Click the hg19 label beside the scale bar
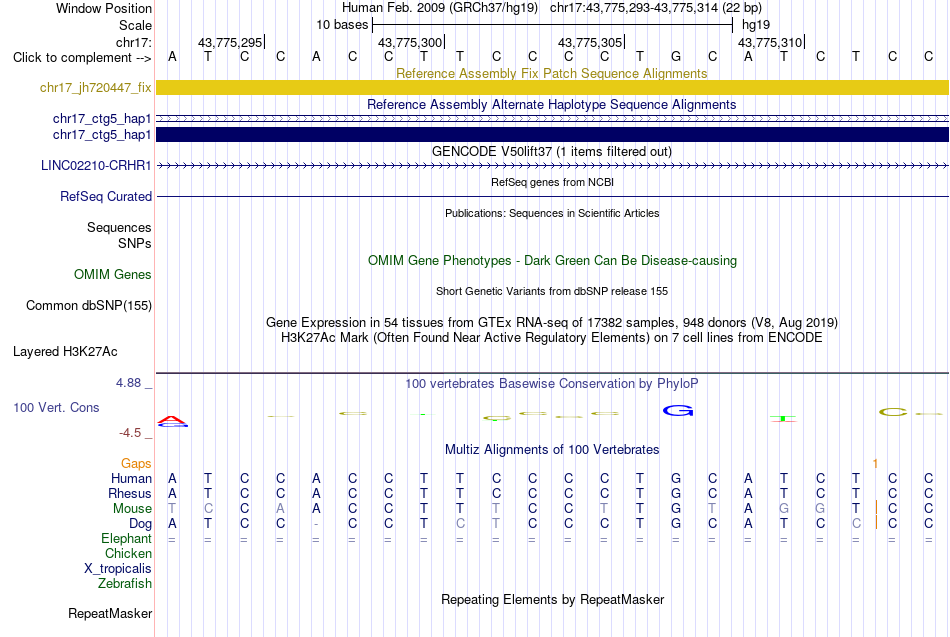This screenshot has height=637, width=950. (756, 25)
